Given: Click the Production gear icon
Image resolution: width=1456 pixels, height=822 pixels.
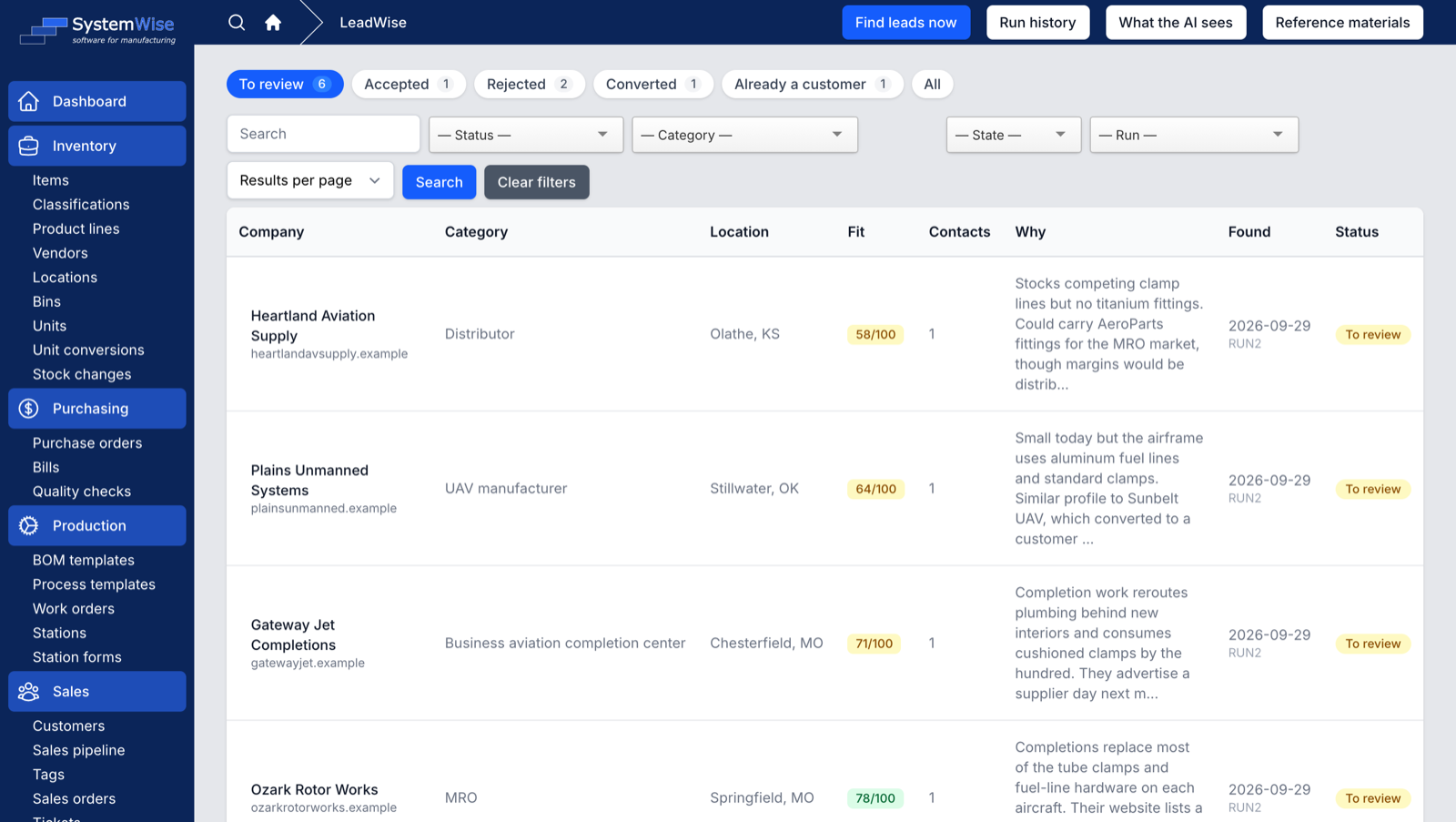Looking at the screenshot, I should pos(29,525).
